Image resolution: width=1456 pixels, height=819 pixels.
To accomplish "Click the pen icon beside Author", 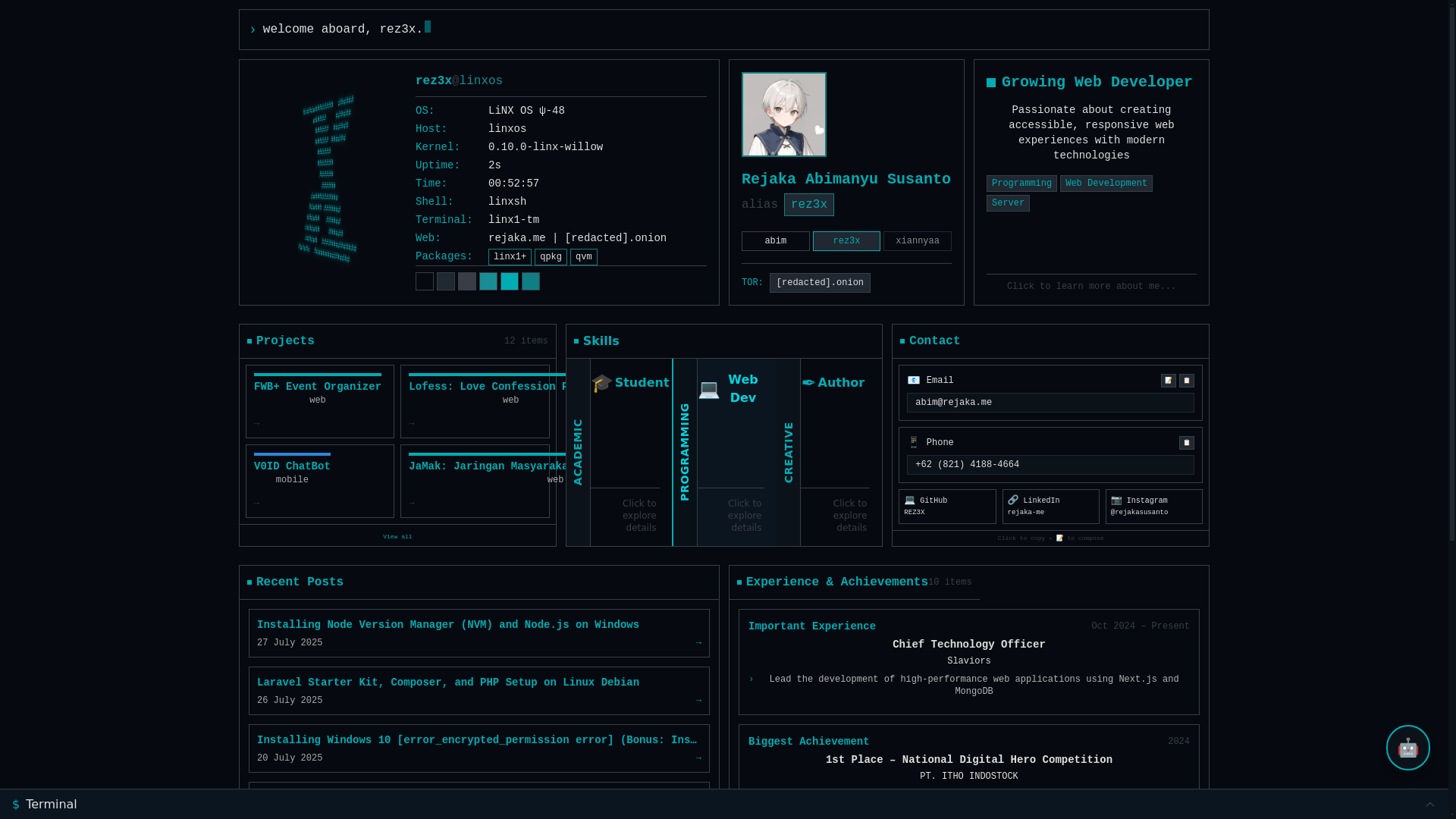I will click(808, 383).
